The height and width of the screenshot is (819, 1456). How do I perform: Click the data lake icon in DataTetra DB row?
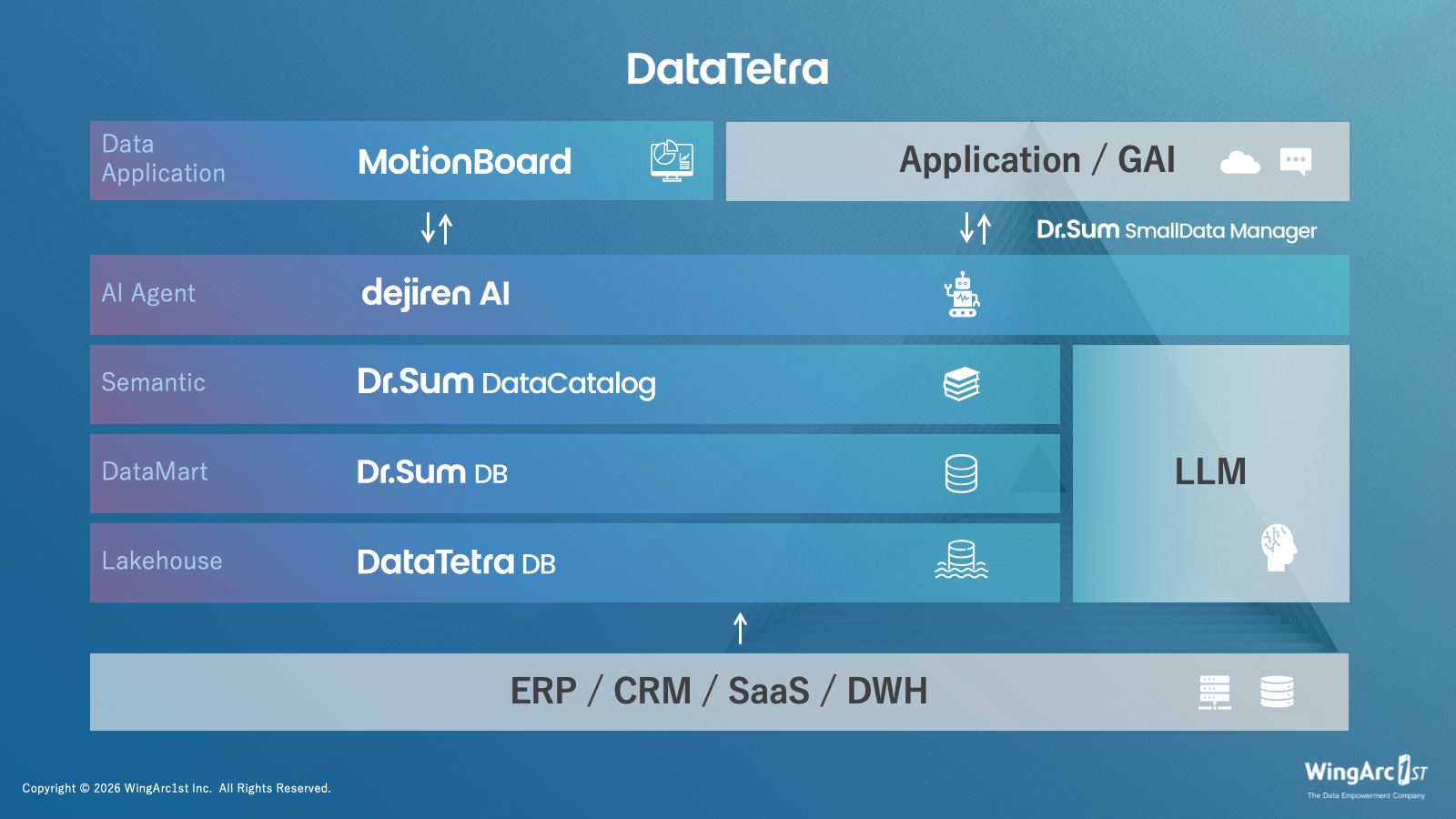click(x=962, y=560)
